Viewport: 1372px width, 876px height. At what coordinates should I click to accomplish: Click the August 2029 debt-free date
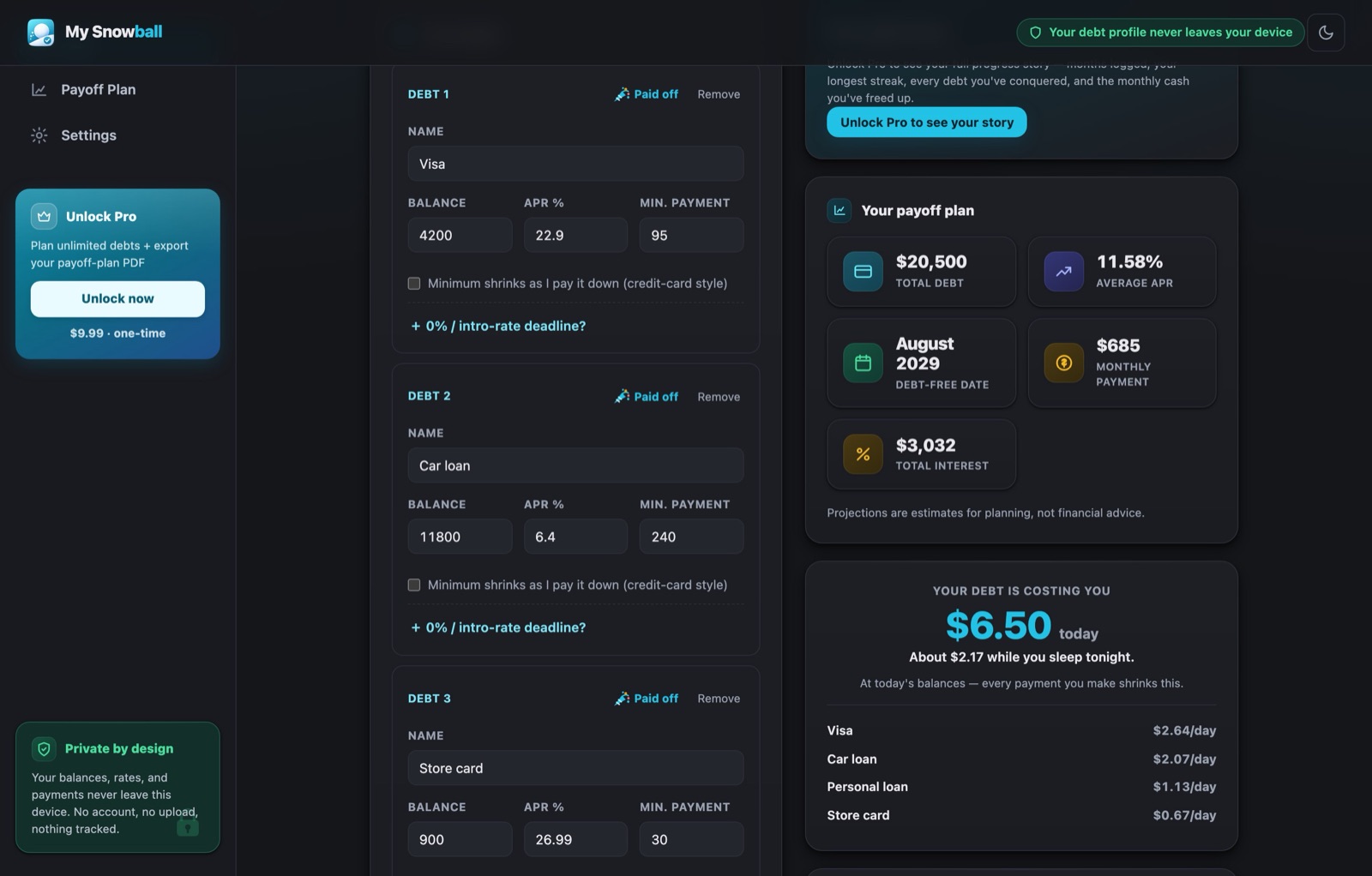tap(924, 353)
